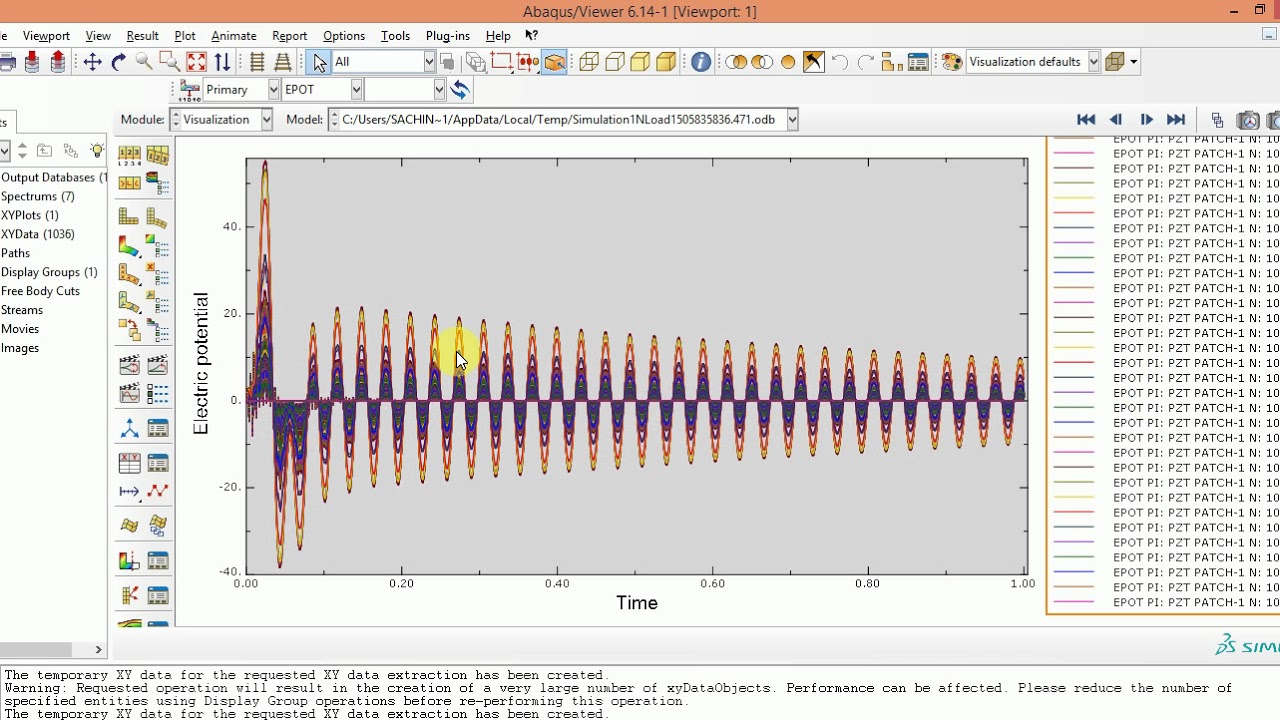Select 'Display Groups (1)' tree item
This screenshot has width=1280, height=720.
point(49,272)
